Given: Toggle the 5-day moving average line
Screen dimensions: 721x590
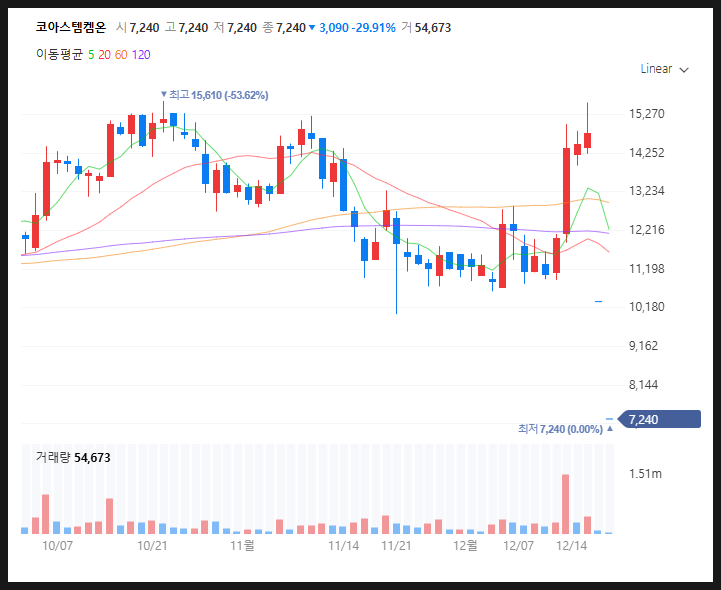Looking at the screenshot, I should 91,55.
